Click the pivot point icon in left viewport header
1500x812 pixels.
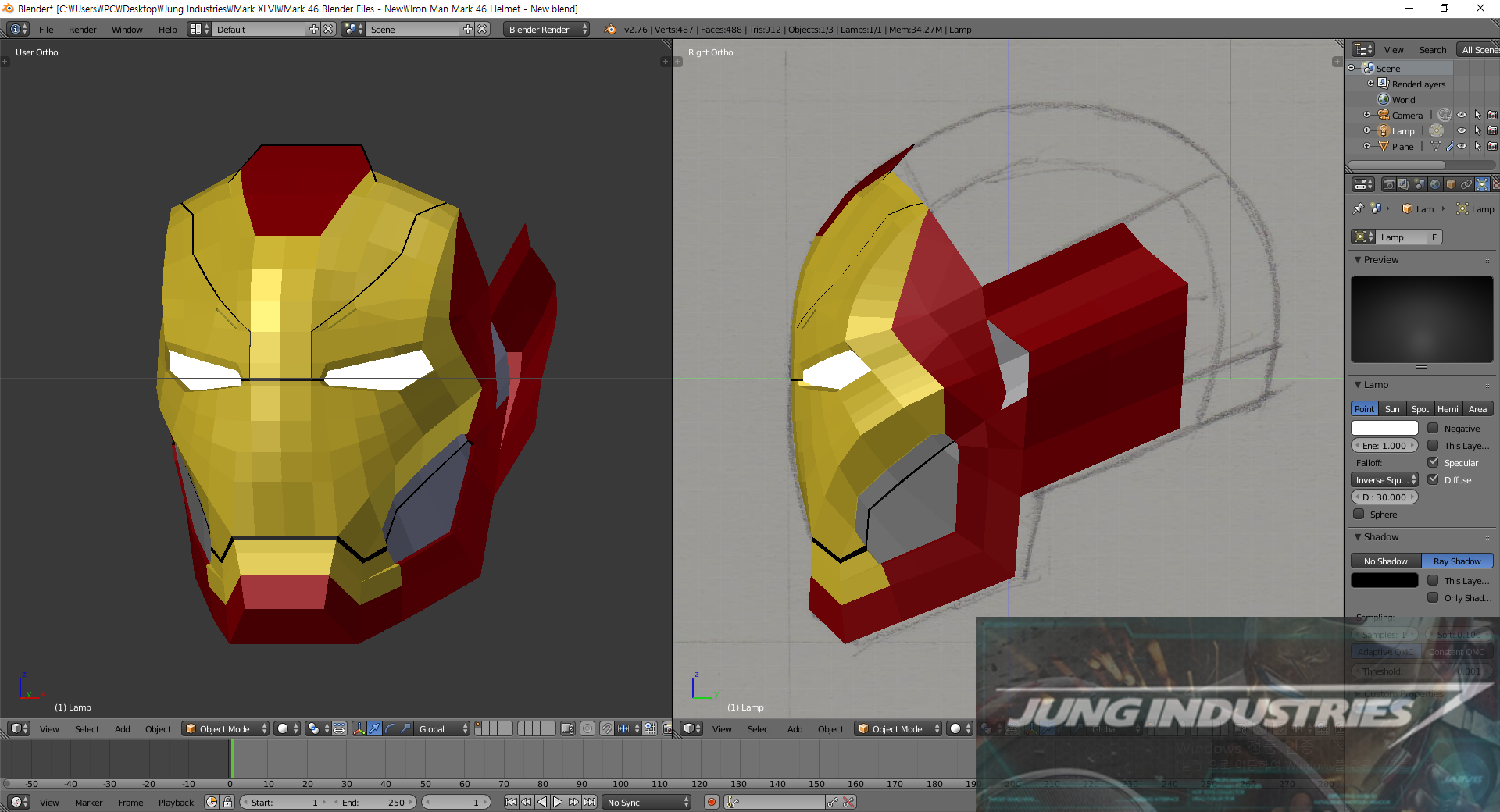pyautogui.click(x=318, y=728)
